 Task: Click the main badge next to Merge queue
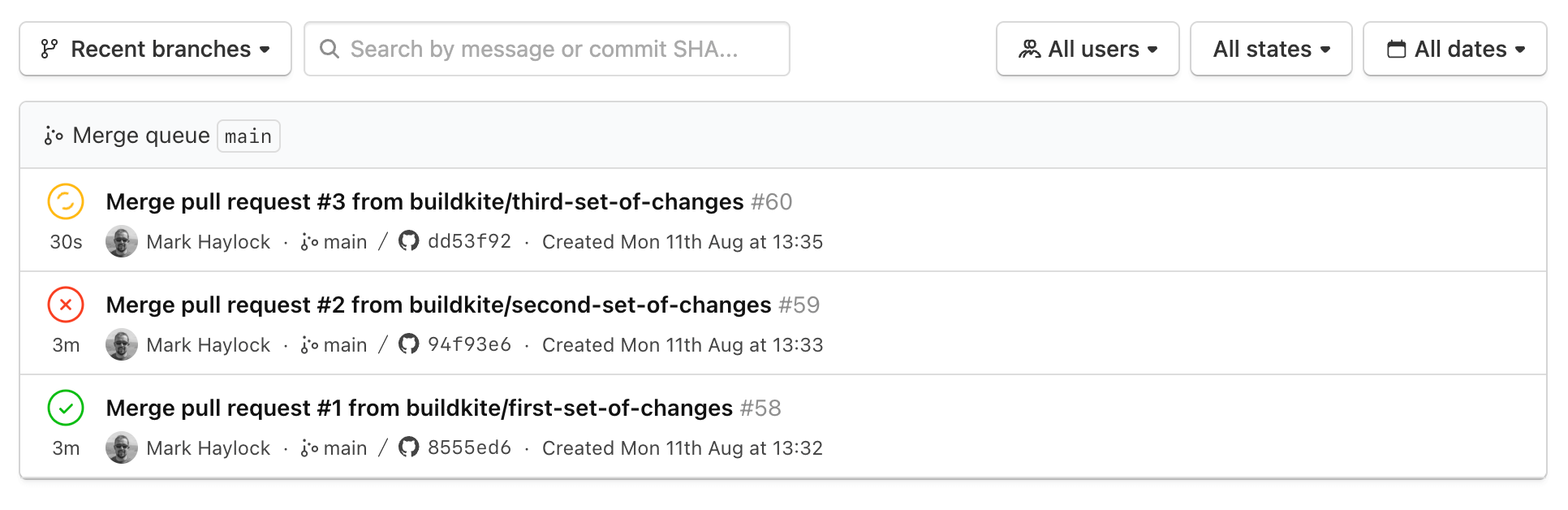point(248,136)
